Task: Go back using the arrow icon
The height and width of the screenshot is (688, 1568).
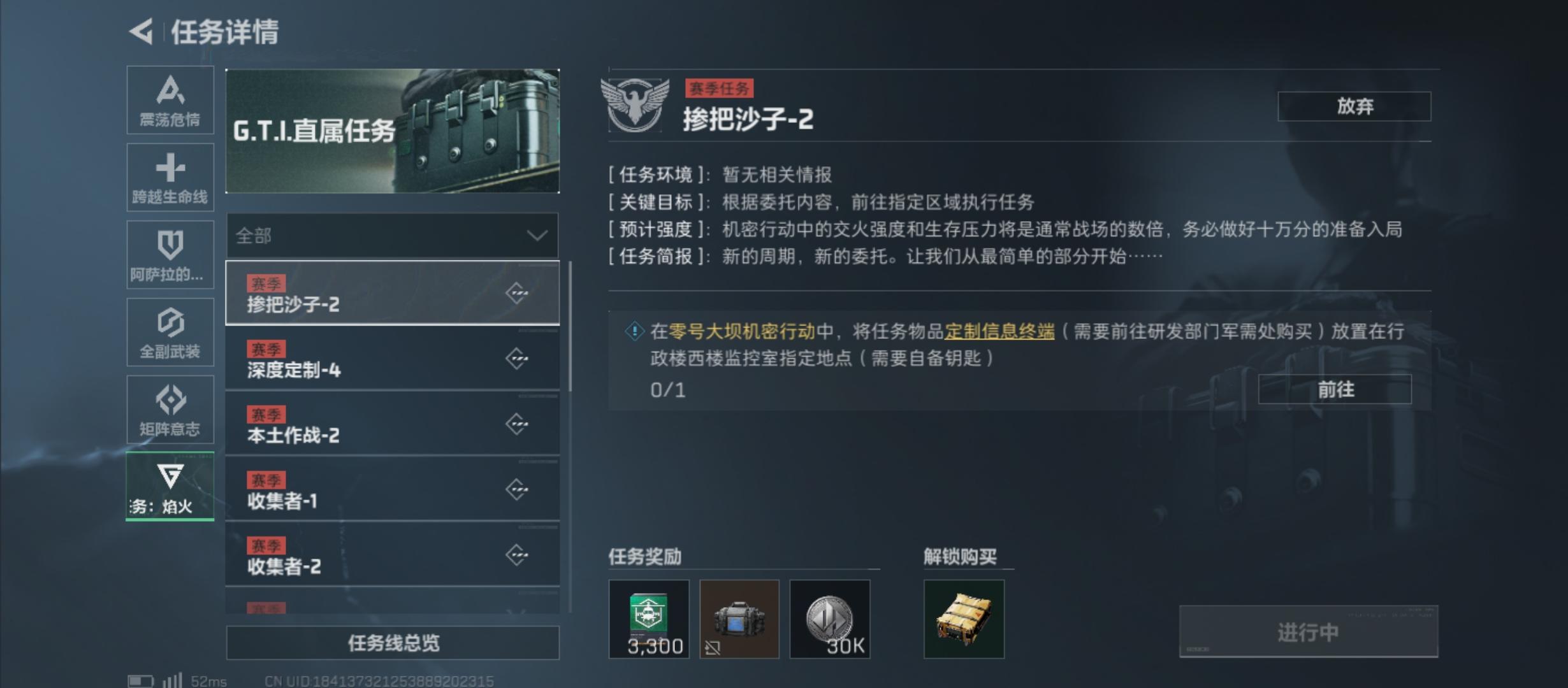Action: tap(142, 31)
